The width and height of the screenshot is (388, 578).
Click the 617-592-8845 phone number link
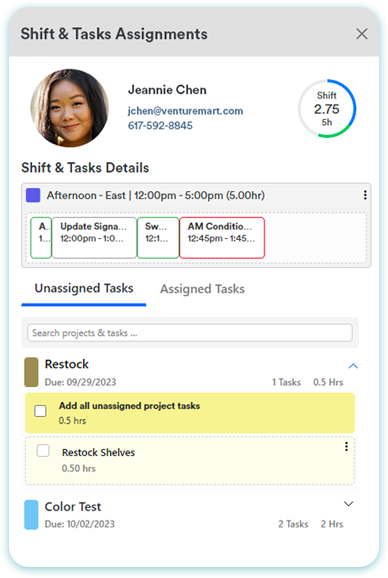pyautogui.click(x=160, y=126)
